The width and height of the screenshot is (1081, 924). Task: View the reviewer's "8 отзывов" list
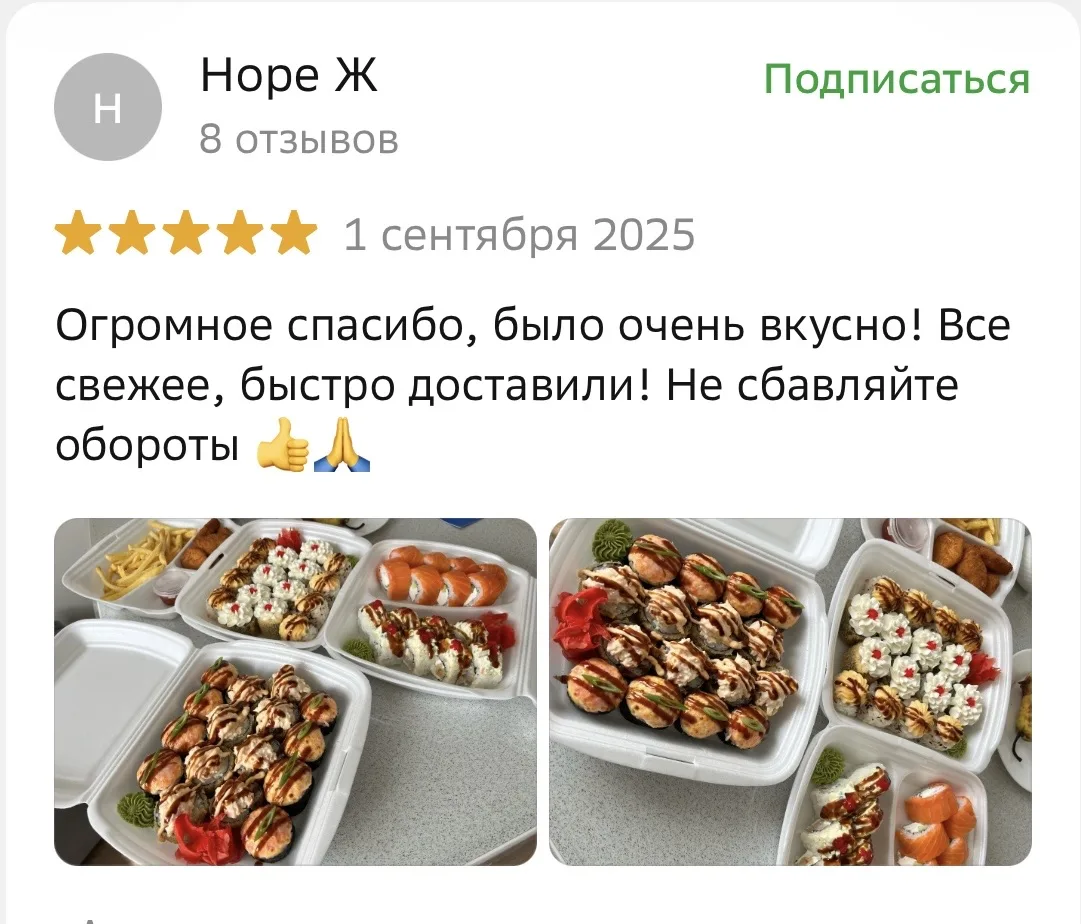pos(299,139)
